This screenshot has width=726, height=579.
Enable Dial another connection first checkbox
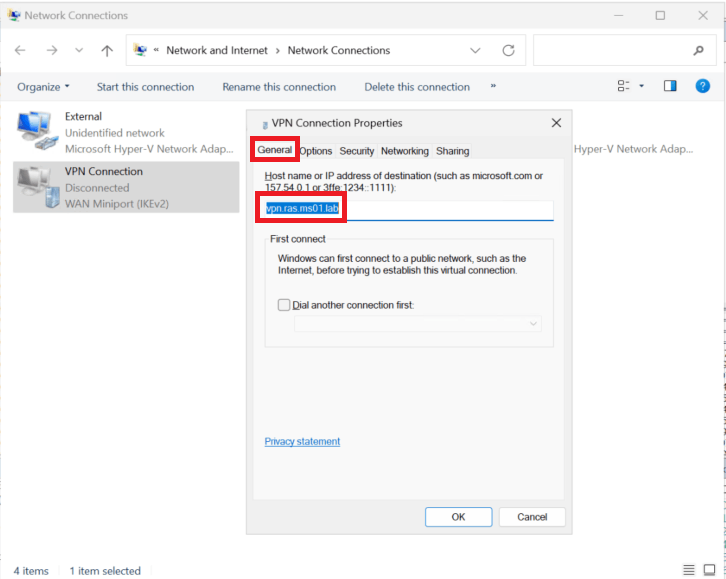click(284, 305)
